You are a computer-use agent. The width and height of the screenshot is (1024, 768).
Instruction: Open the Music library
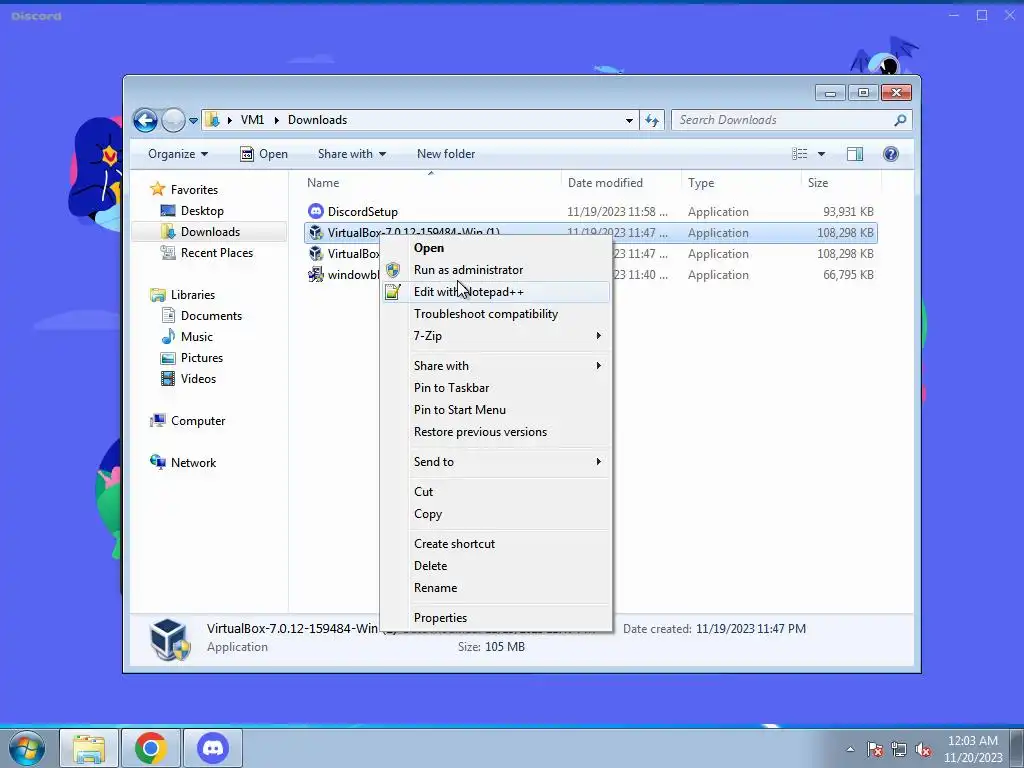point(187,337)
